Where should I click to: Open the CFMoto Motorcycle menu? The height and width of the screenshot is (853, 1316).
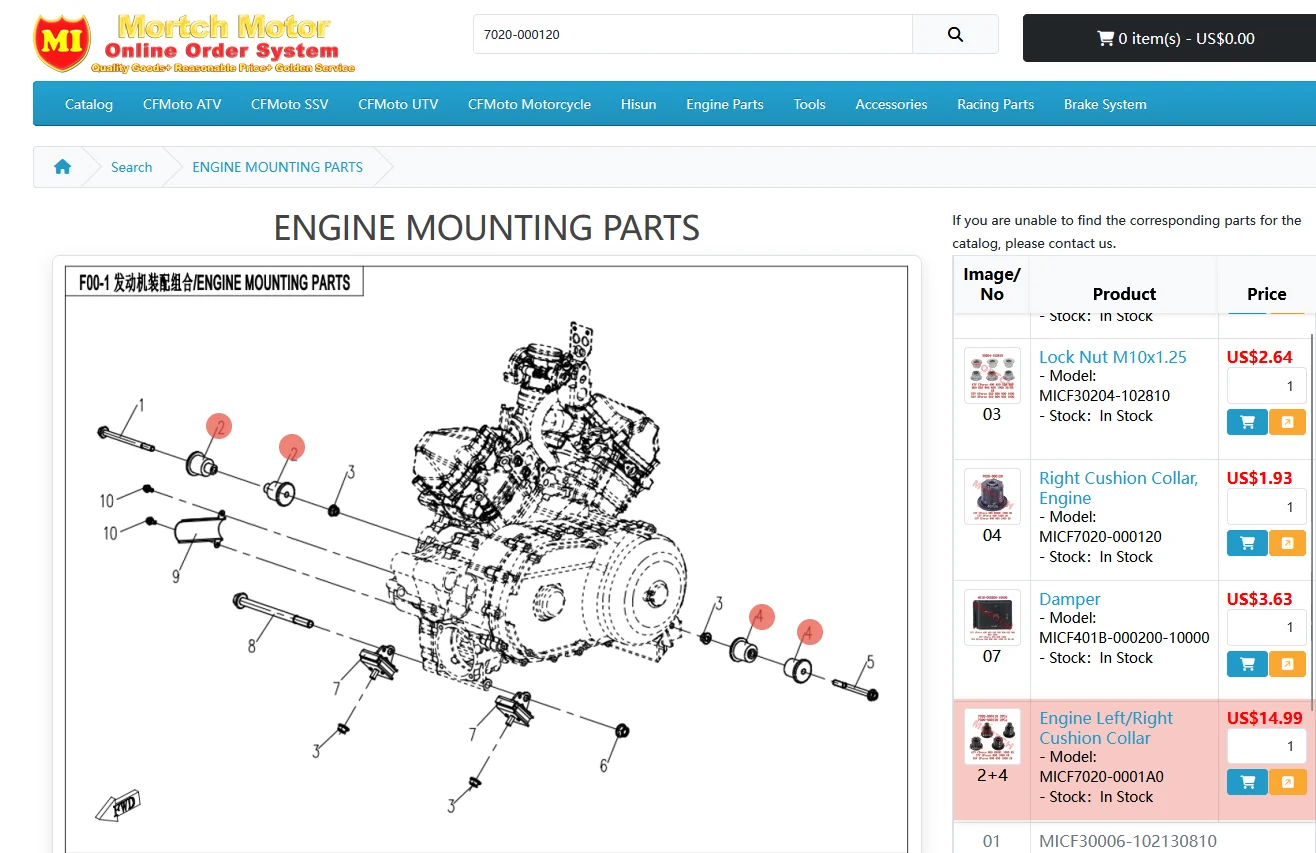click(x=529, y=104)
